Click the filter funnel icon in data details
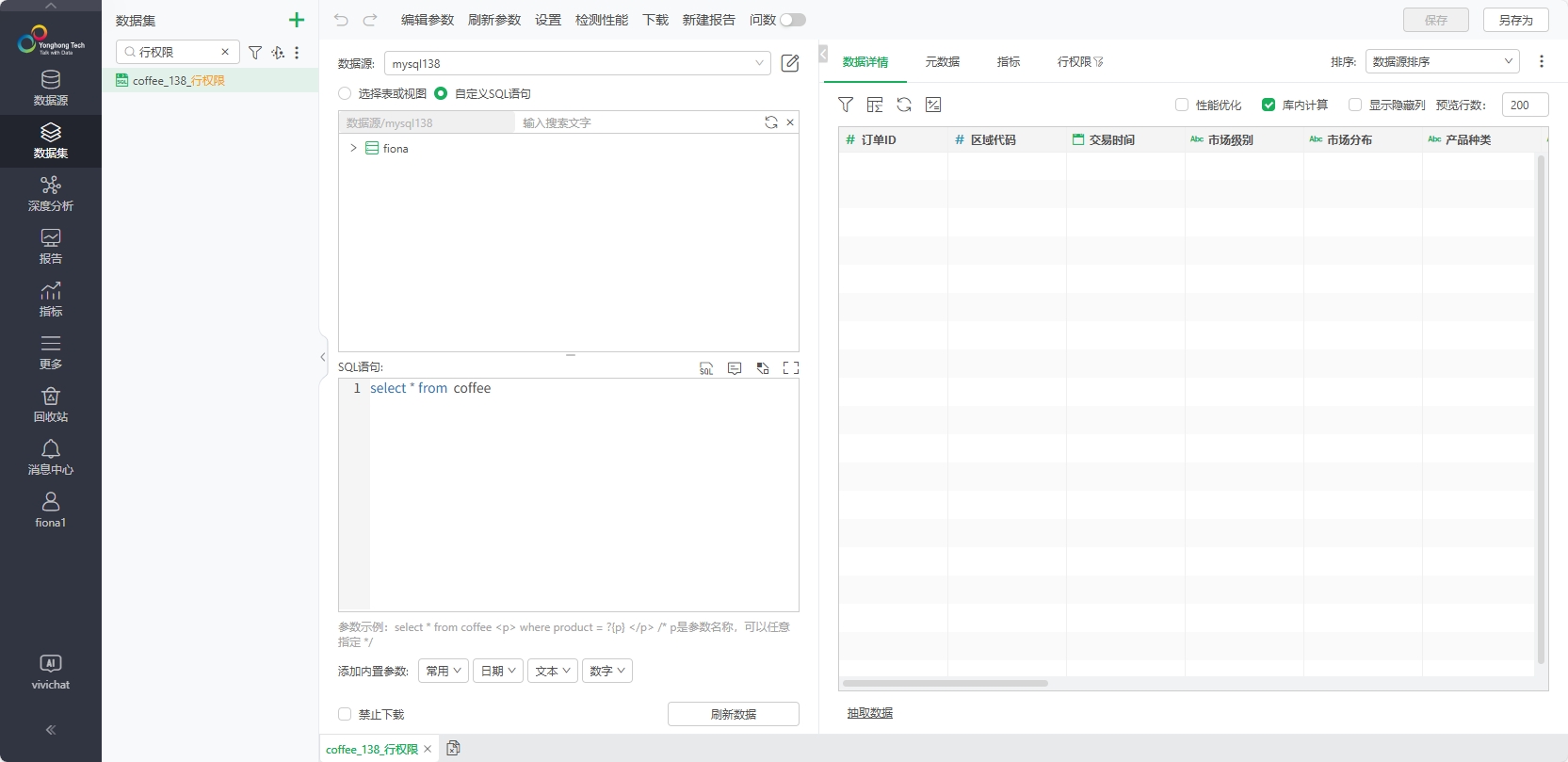The height and width of the screenshot is (762, 1568). click(x=846, y=105)
